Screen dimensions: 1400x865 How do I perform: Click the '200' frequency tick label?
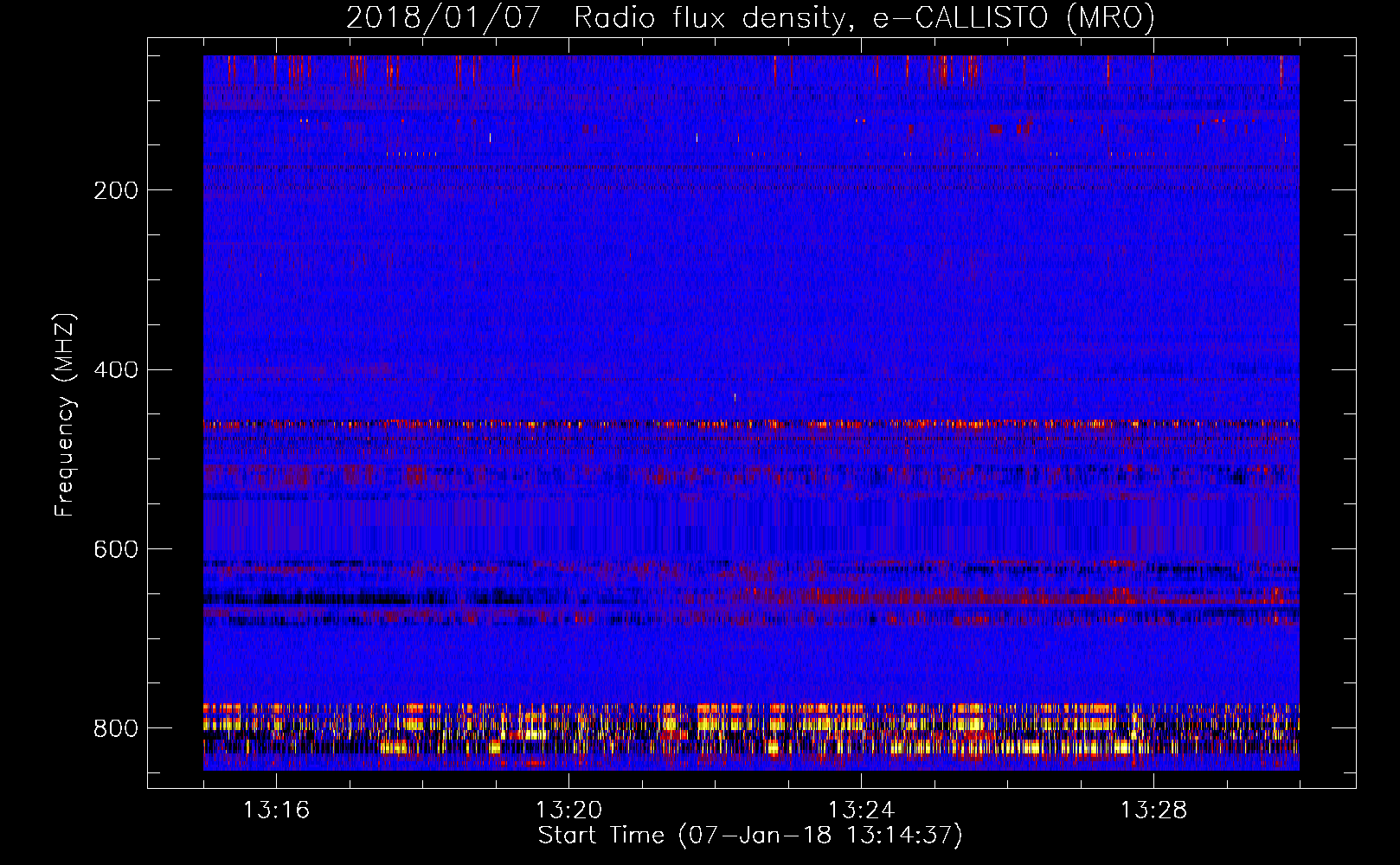click(116, 190)
